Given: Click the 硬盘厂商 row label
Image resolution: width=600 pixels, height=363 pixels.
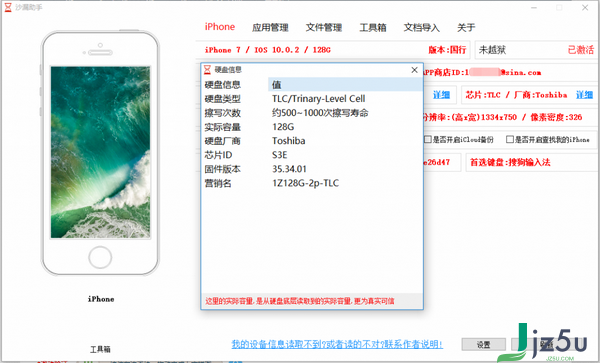Looking at the screenshot, I should 222,141.
